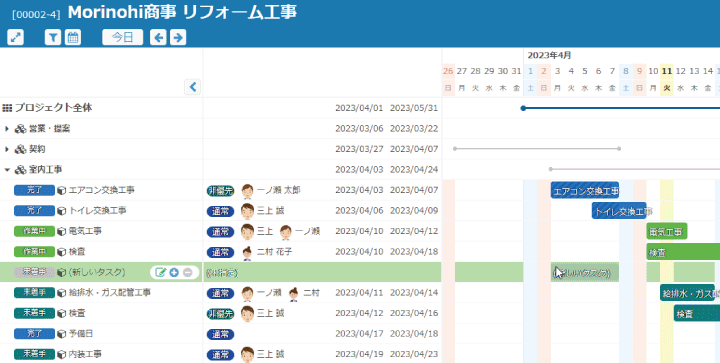Select the エアコン交換工事 Gantt bar
Image resolution: width=720 pixels, height=363 pixels.
[x=585, y=190]
